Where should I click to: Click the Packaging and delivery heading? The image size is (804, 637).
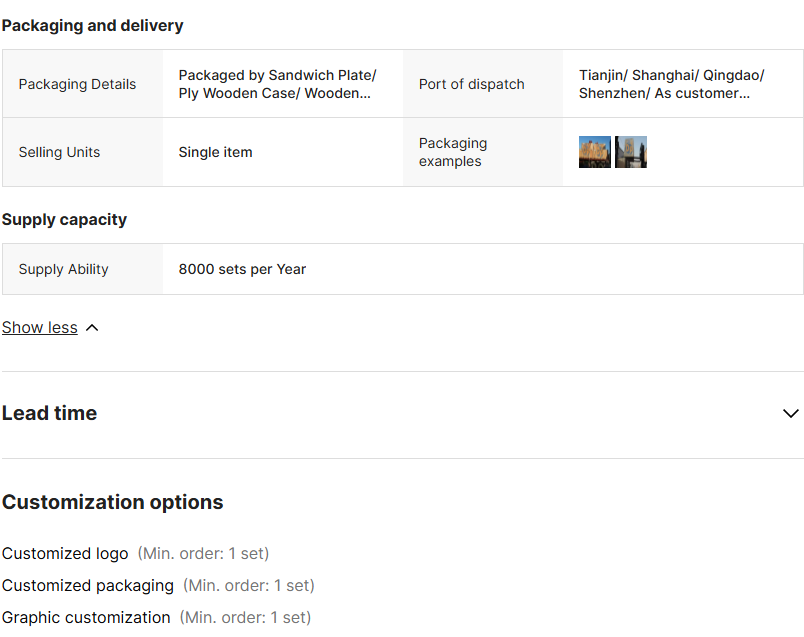coord(93,25)
